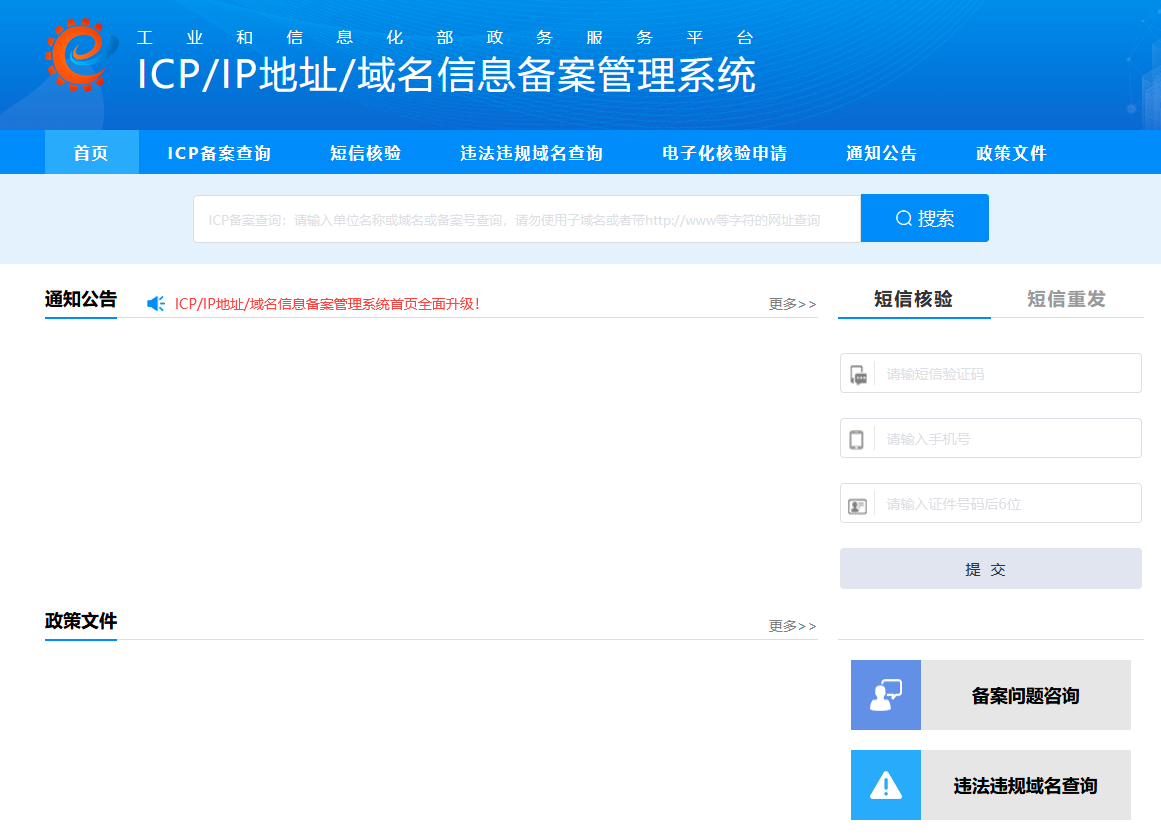
Task: Open 备案问题咨询 via the chat bubble icon
Action: tap(885, 694)
